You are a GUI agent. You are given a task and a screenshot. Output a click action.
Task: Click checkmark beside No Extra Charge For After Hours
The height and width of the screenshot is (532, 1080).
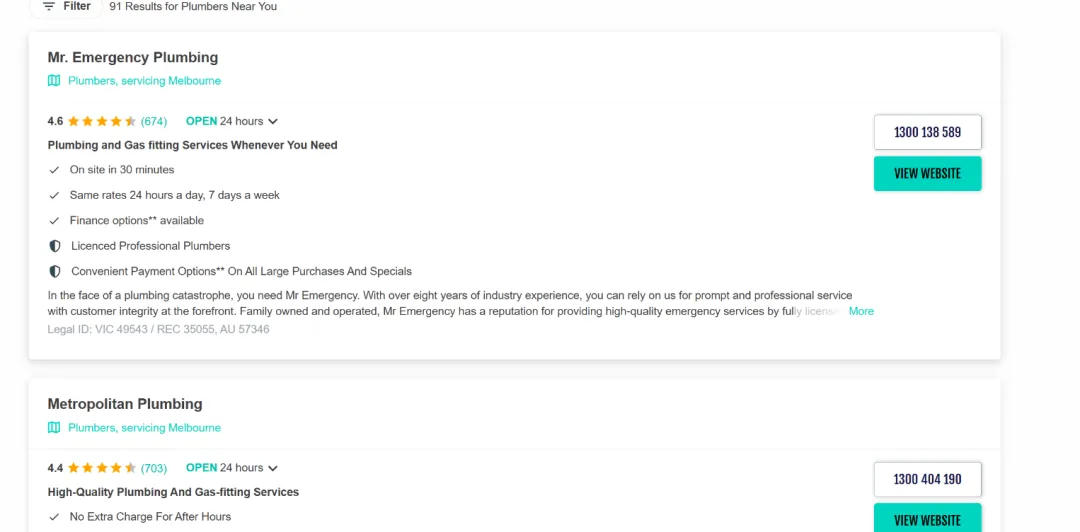tap(55, 517)
